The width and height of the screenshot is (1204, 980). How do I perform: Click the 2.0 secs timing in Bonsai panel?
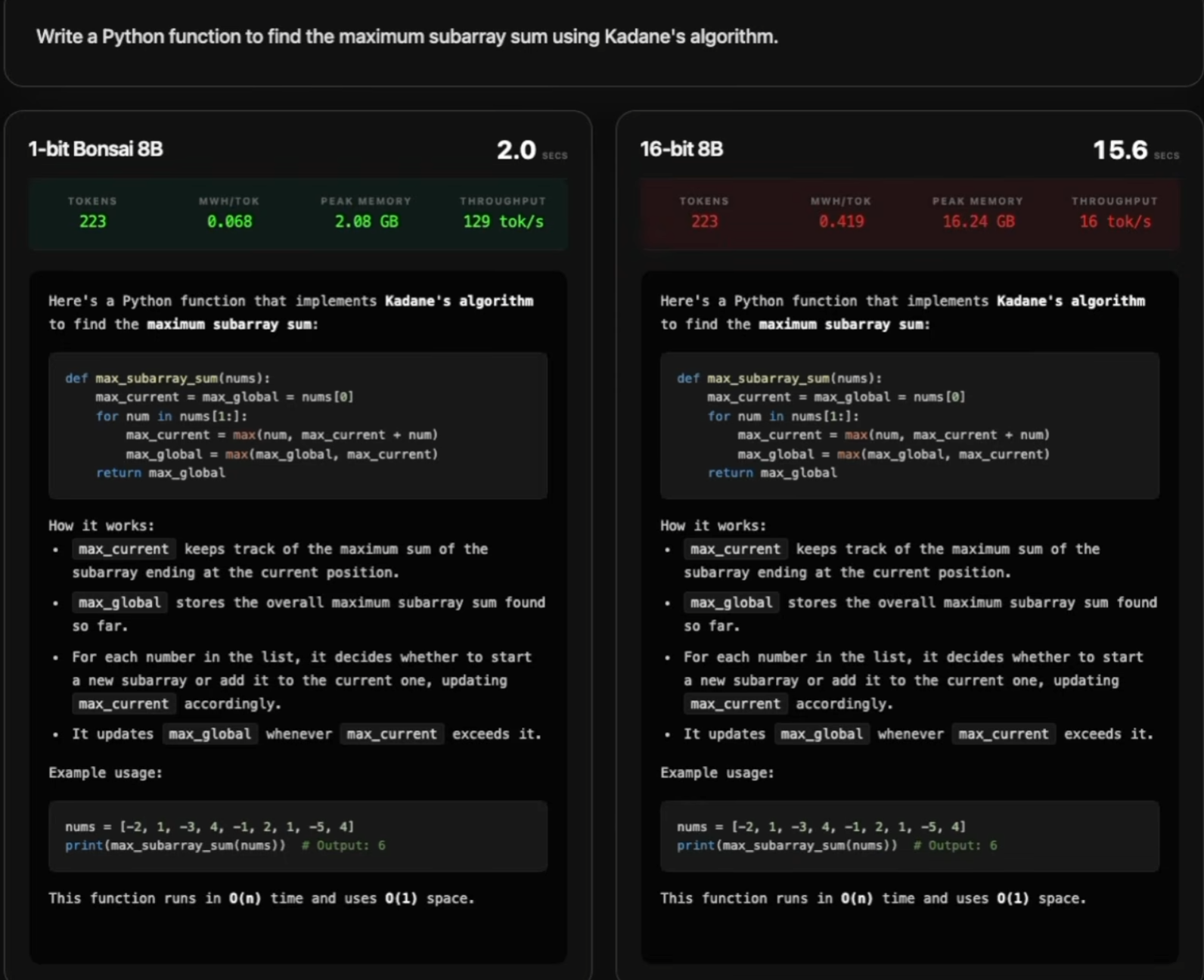pos(532,150)
